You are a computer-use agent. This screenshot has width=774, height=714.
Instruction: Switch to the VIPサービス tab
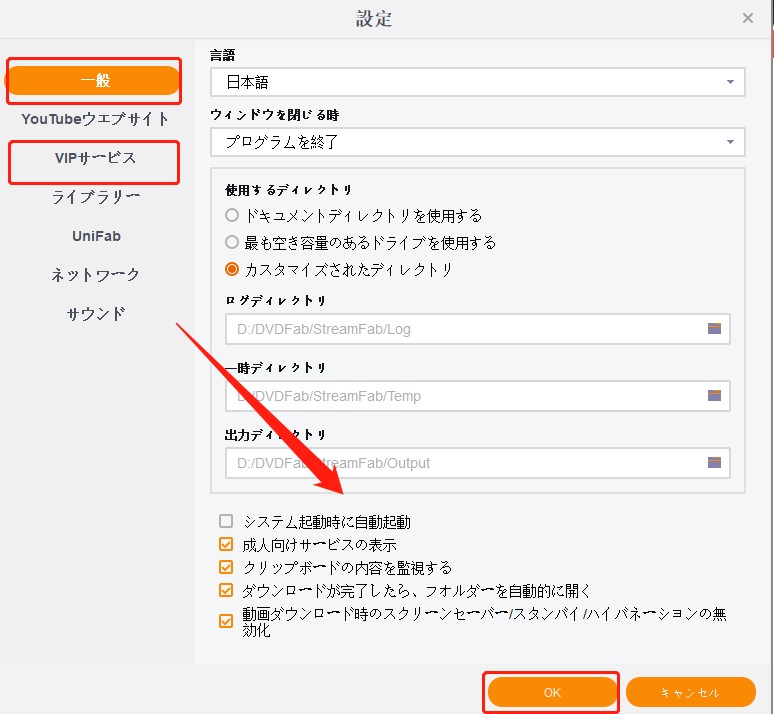(95, 158)
